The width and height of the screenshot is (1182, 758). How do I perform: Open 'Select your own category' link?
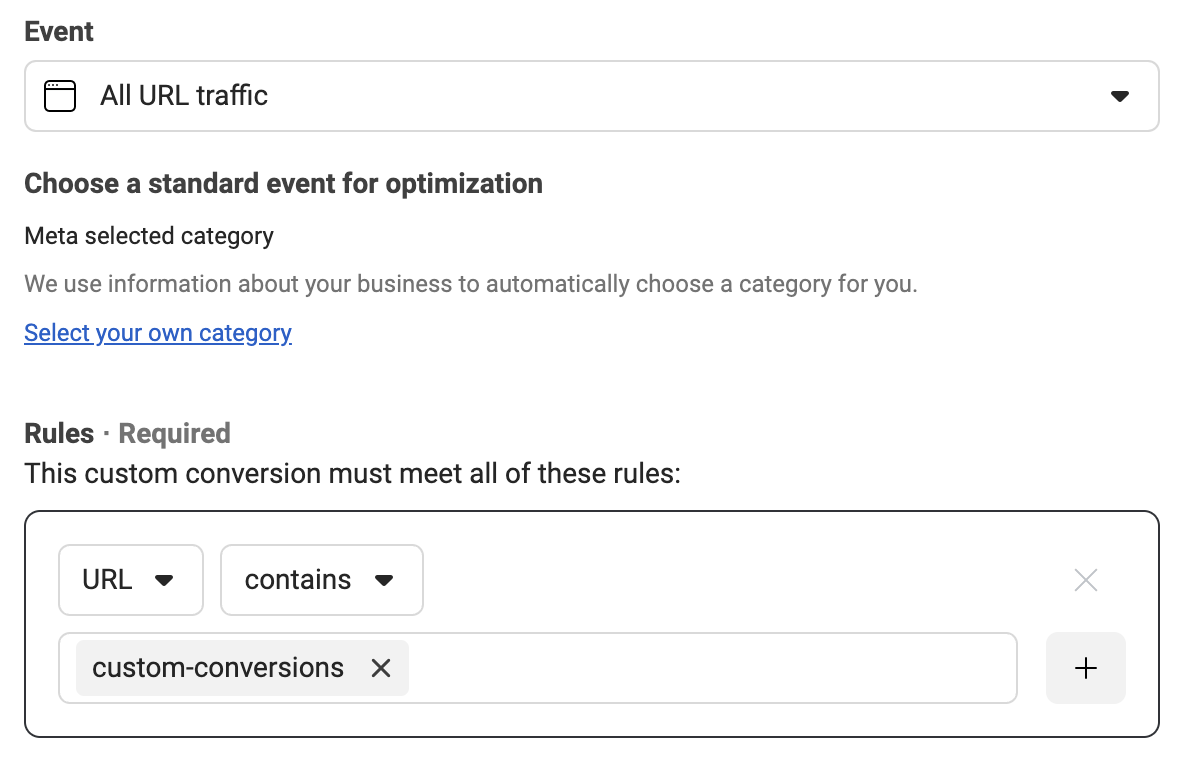pyautogui.click(x=157, y=332)
